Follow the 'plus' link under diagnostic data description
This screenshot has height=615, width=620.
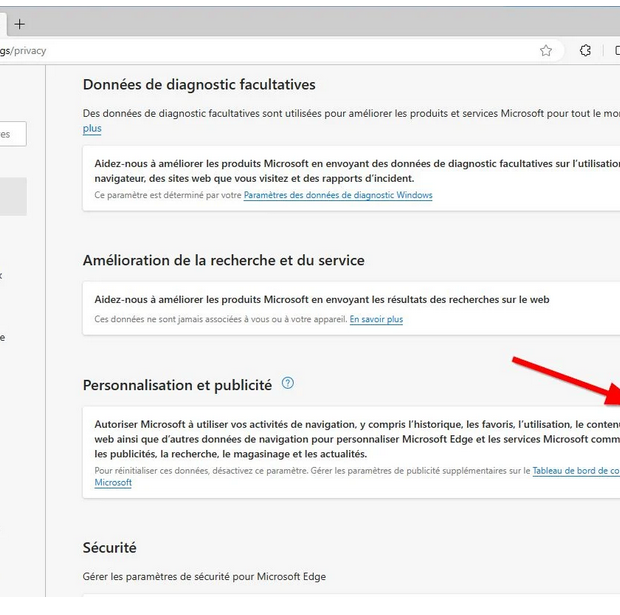click(92, 129)
